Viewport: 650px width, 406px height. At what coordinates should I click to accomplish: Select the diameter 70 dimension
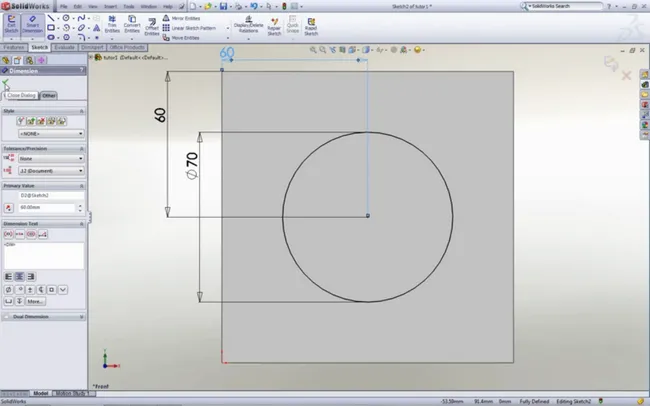click(x=192, y=165)
